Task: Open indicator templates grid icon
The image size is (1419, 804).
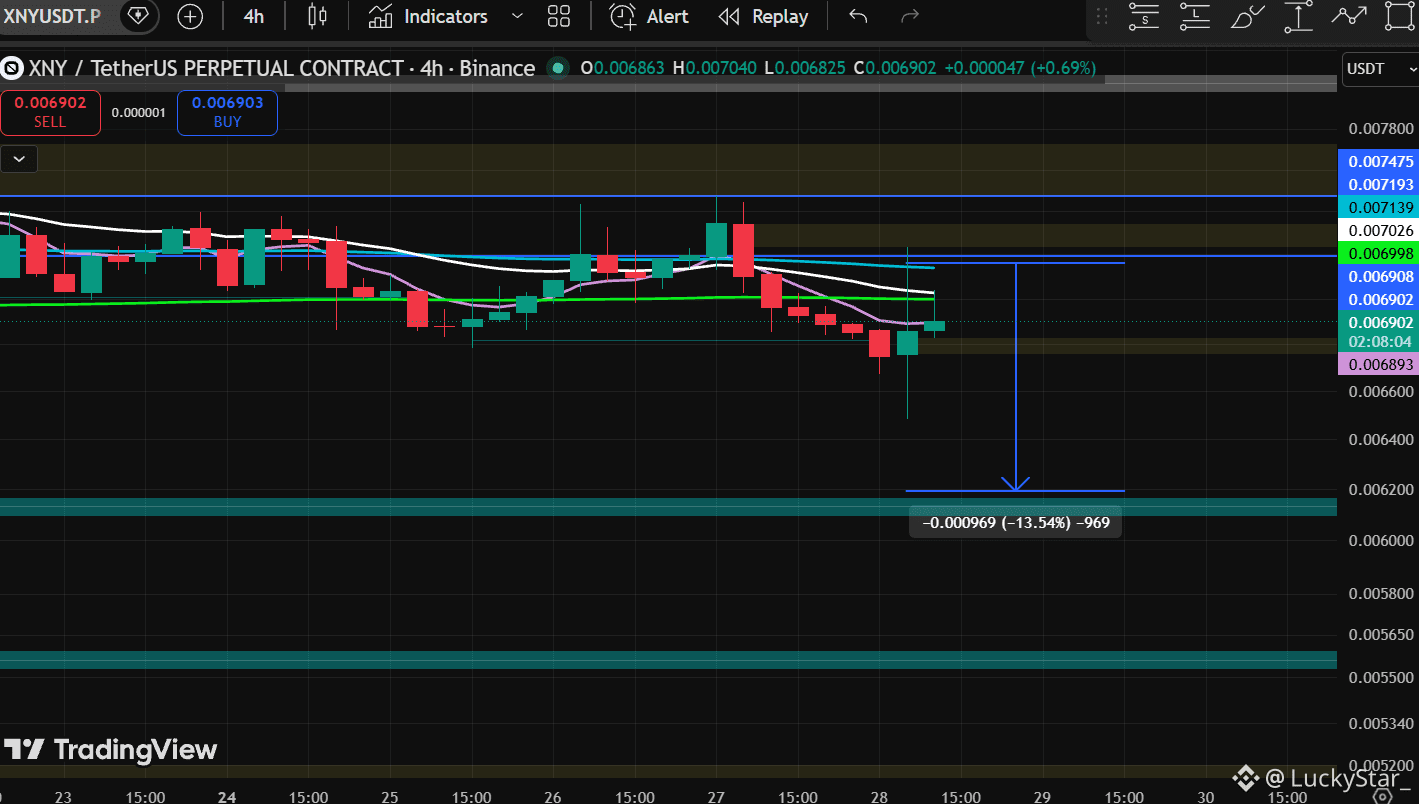Action: pos(559,16)
